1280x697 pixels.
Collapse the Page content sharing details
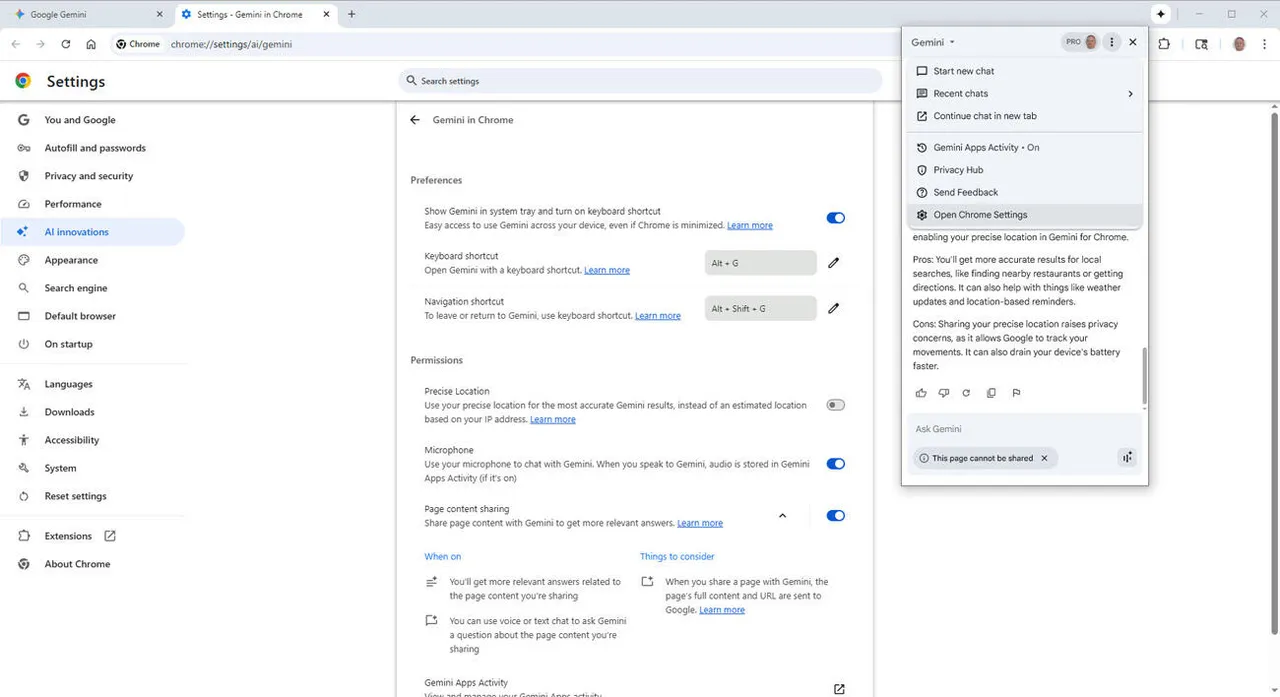pyautogui.click(x=782, y=516)
